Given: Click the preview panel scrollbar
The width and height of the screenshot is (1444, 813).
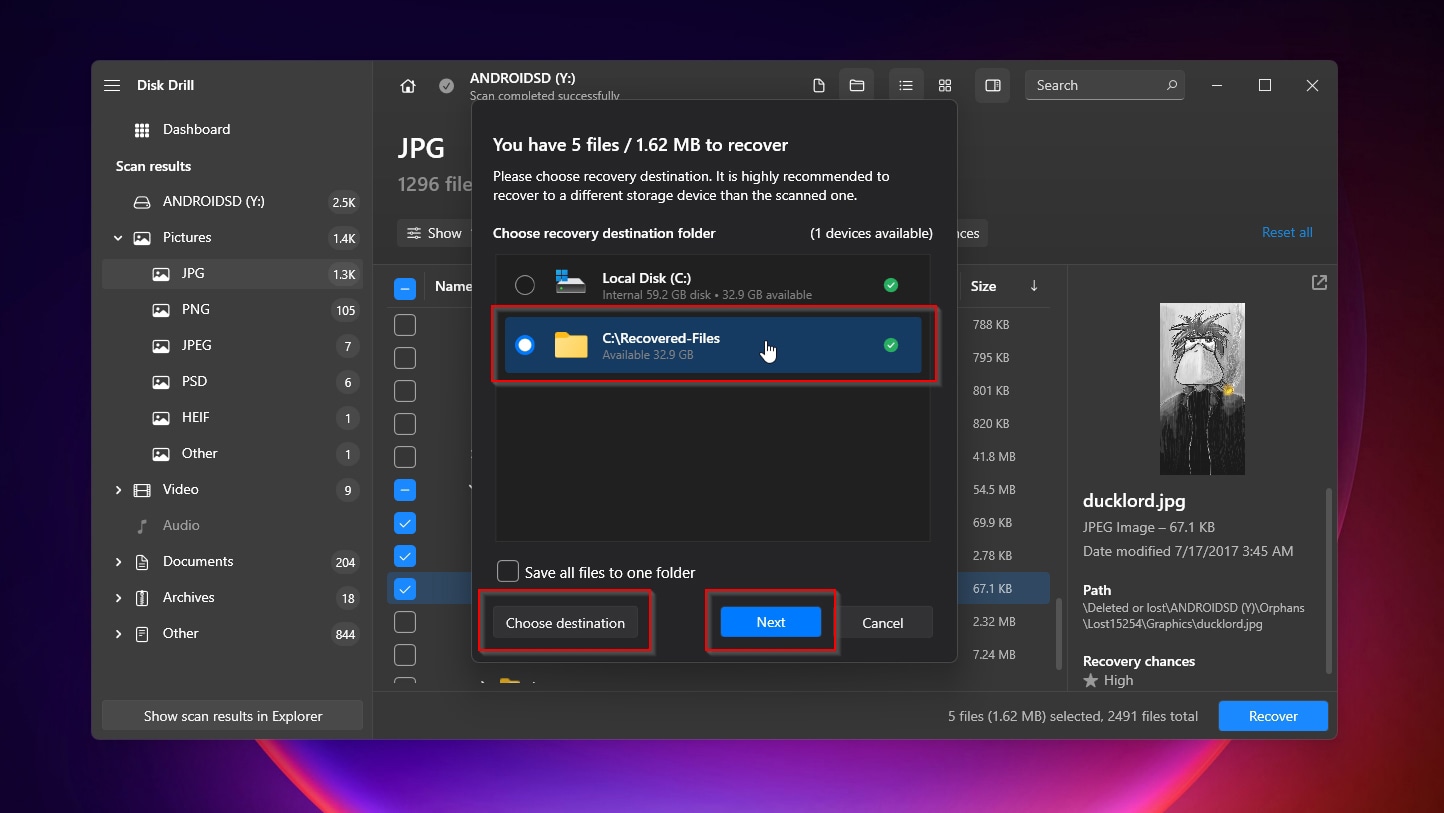Looking at the screenshot, I should pos(1329,580).
